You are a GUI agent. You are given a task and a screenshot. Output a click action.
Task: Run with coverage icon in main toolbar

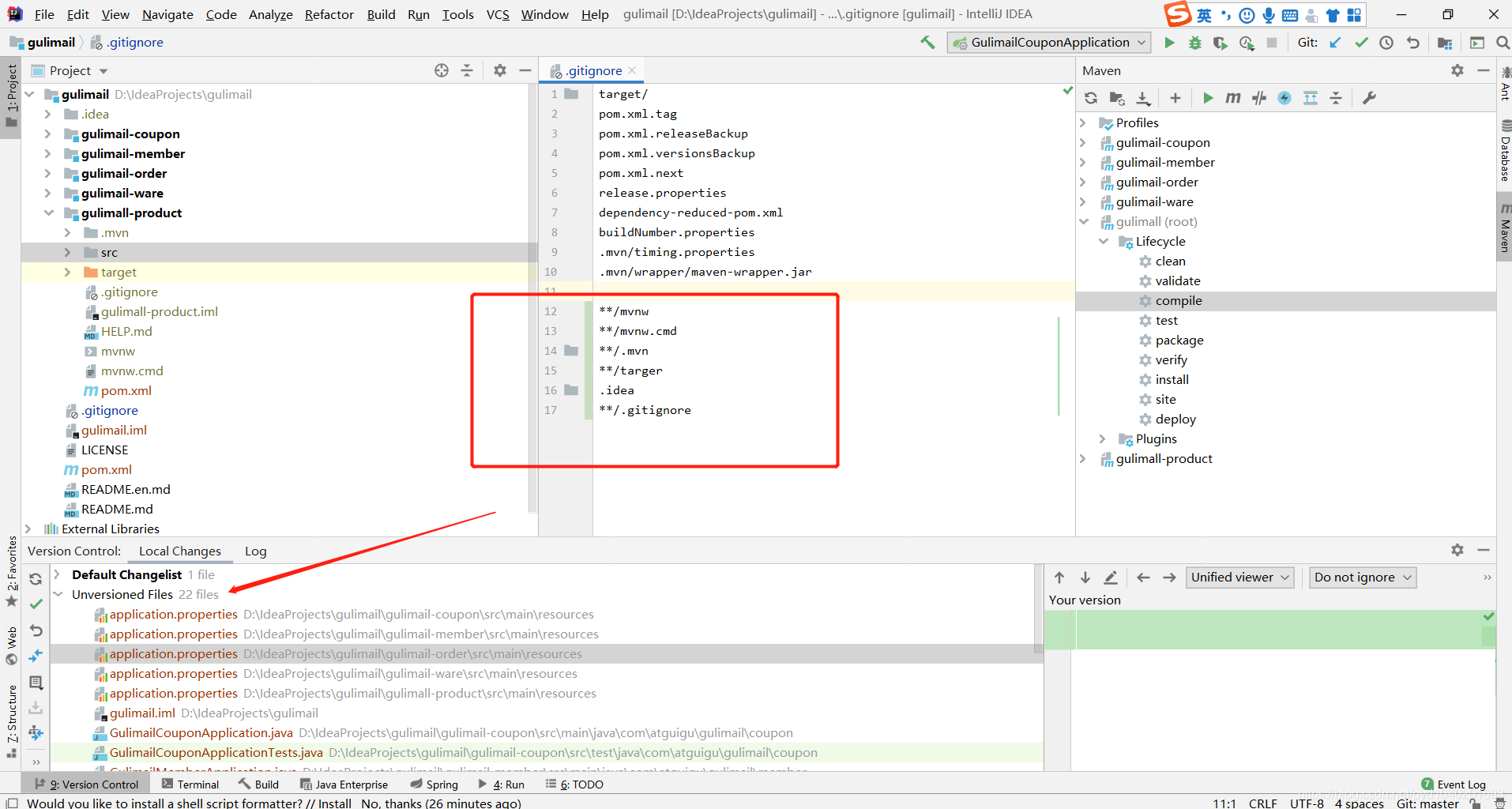coord(1221,43)
